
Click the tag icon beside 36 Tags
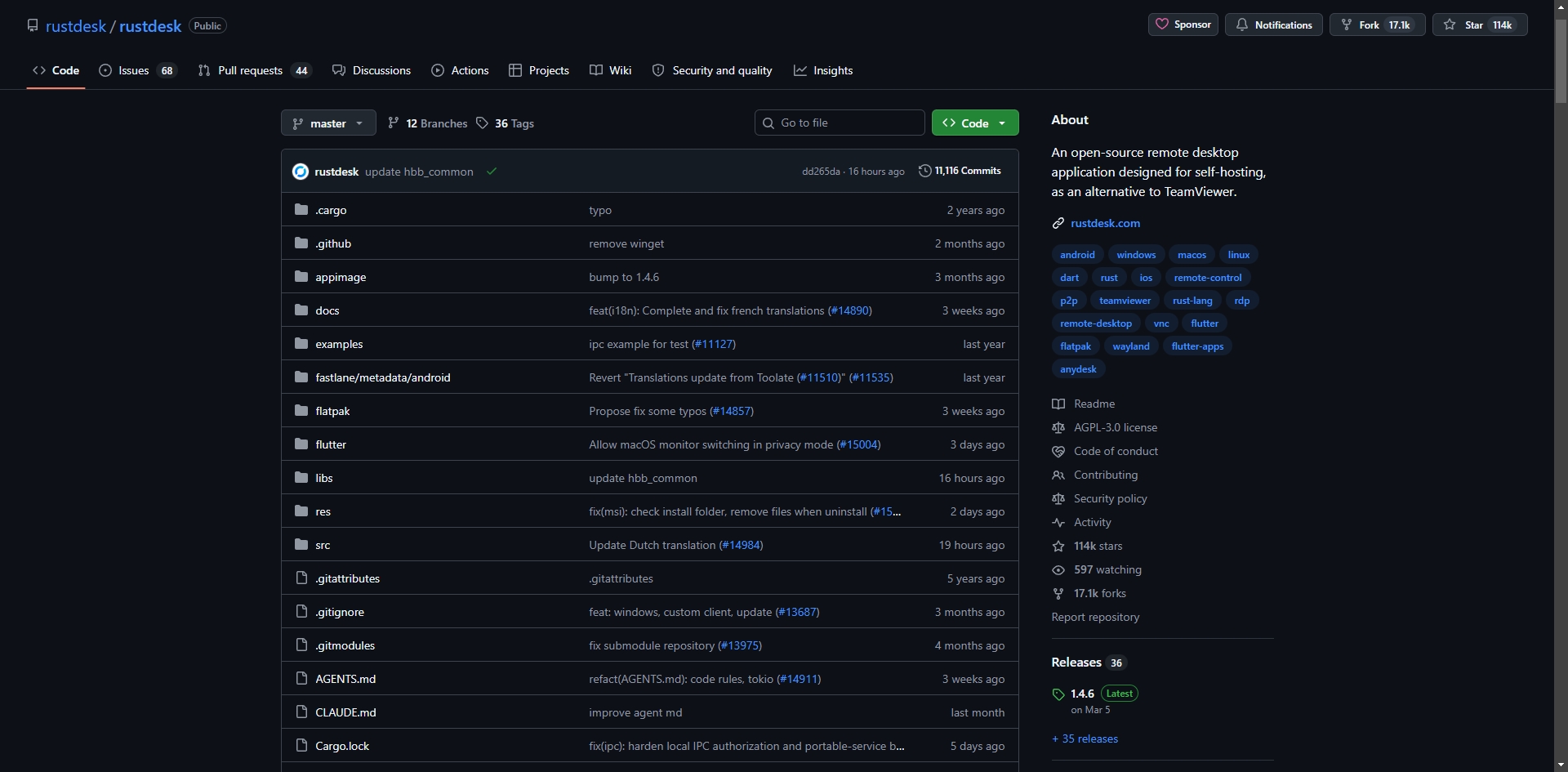pyautogui.click(x=482, y=123)
